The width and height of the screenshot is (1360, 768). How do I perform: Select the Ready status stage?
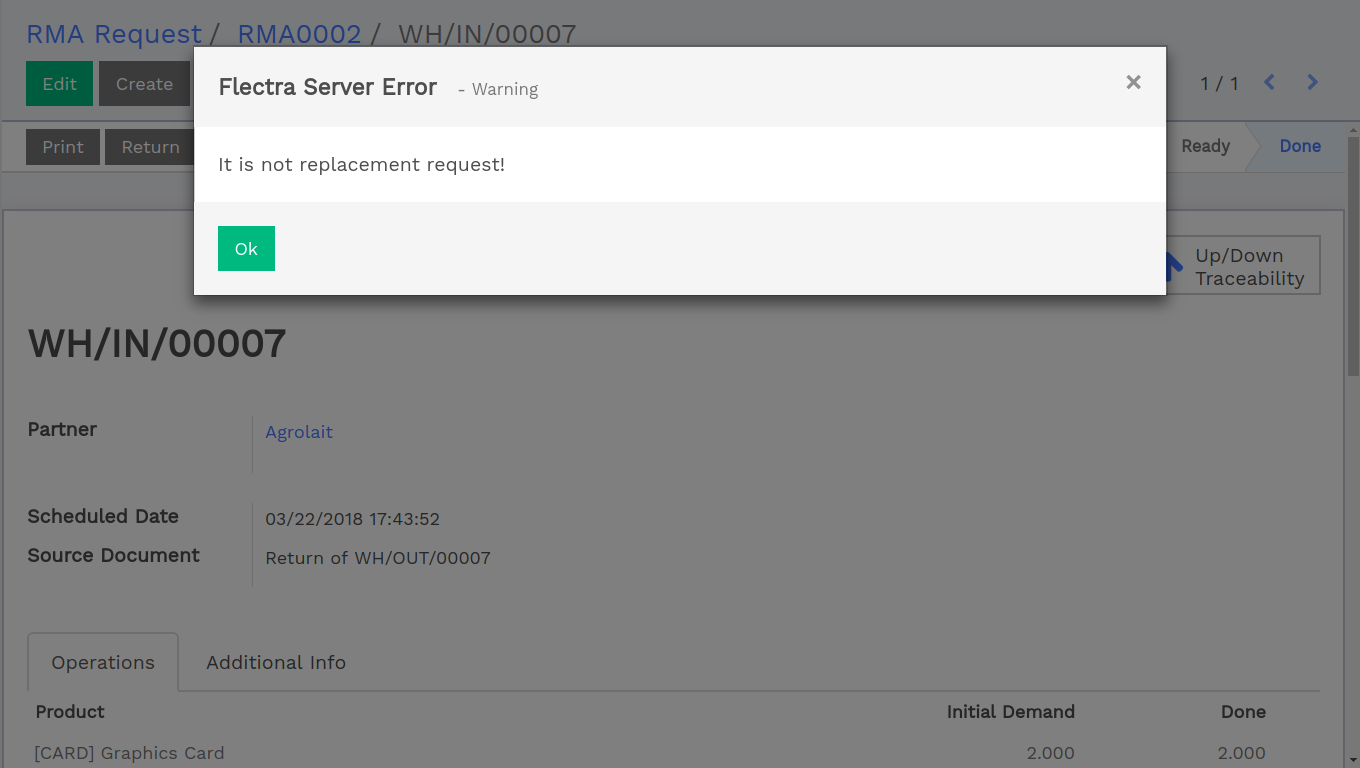(x=1205, y=146)
